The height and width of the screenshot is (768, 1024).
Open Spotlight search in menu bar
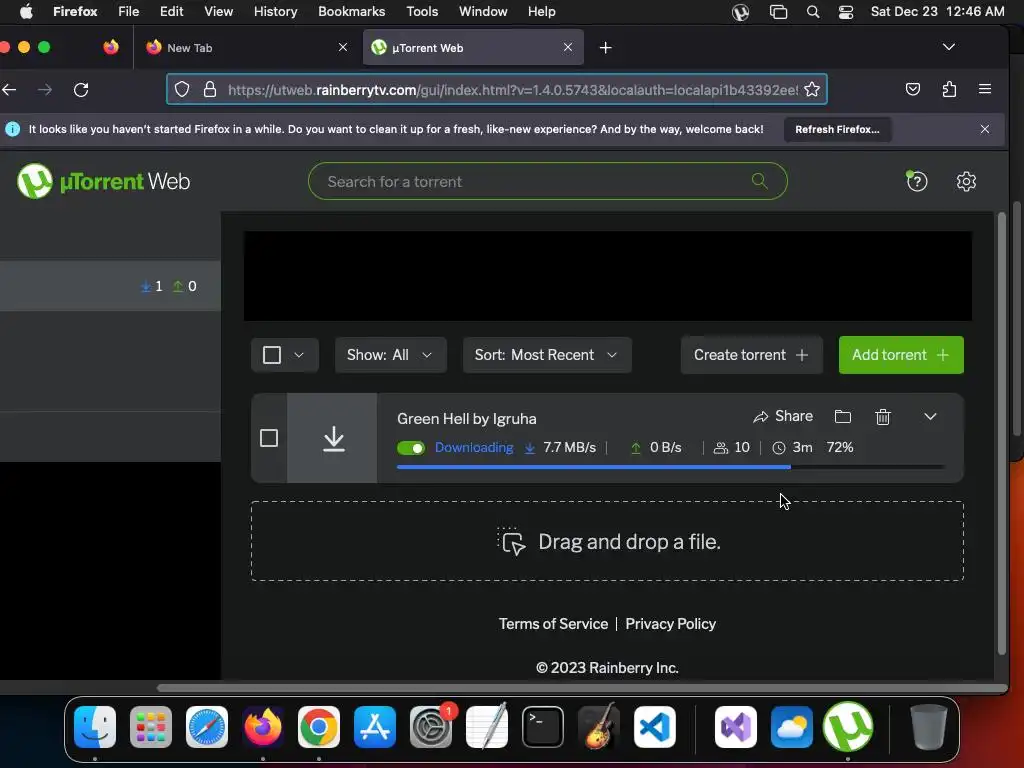tap(812, 12)
